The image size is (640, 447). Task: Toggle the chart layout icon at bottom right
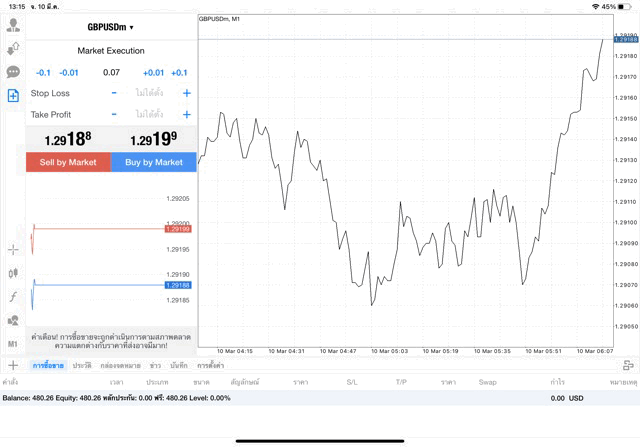coord(628,366)
